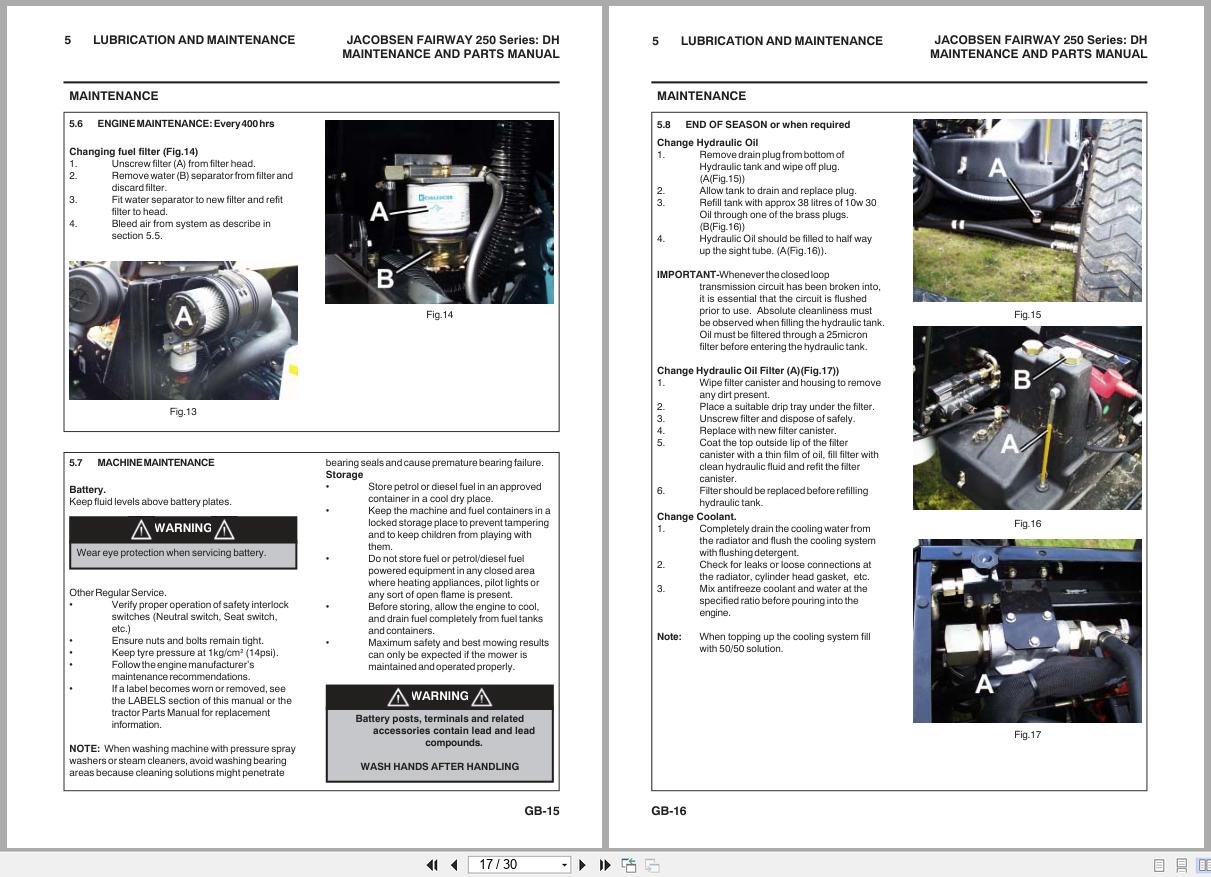Click the '5.8 END OF SEASON or when required' heading
Screen dimensions: 1211x877
753,125
